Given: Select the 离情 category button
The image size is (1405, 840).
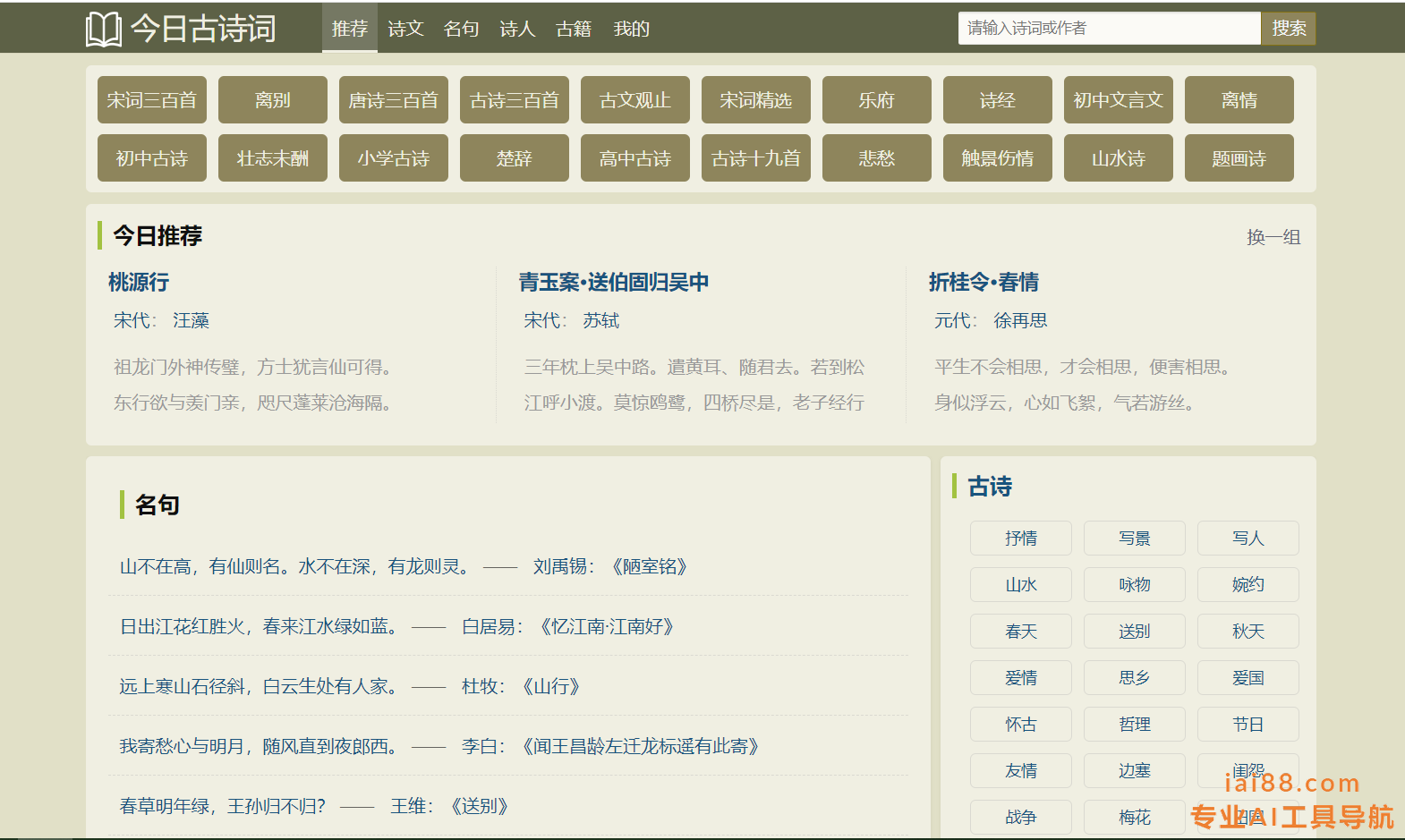Looking at the screenshot, I should 1239,99.
